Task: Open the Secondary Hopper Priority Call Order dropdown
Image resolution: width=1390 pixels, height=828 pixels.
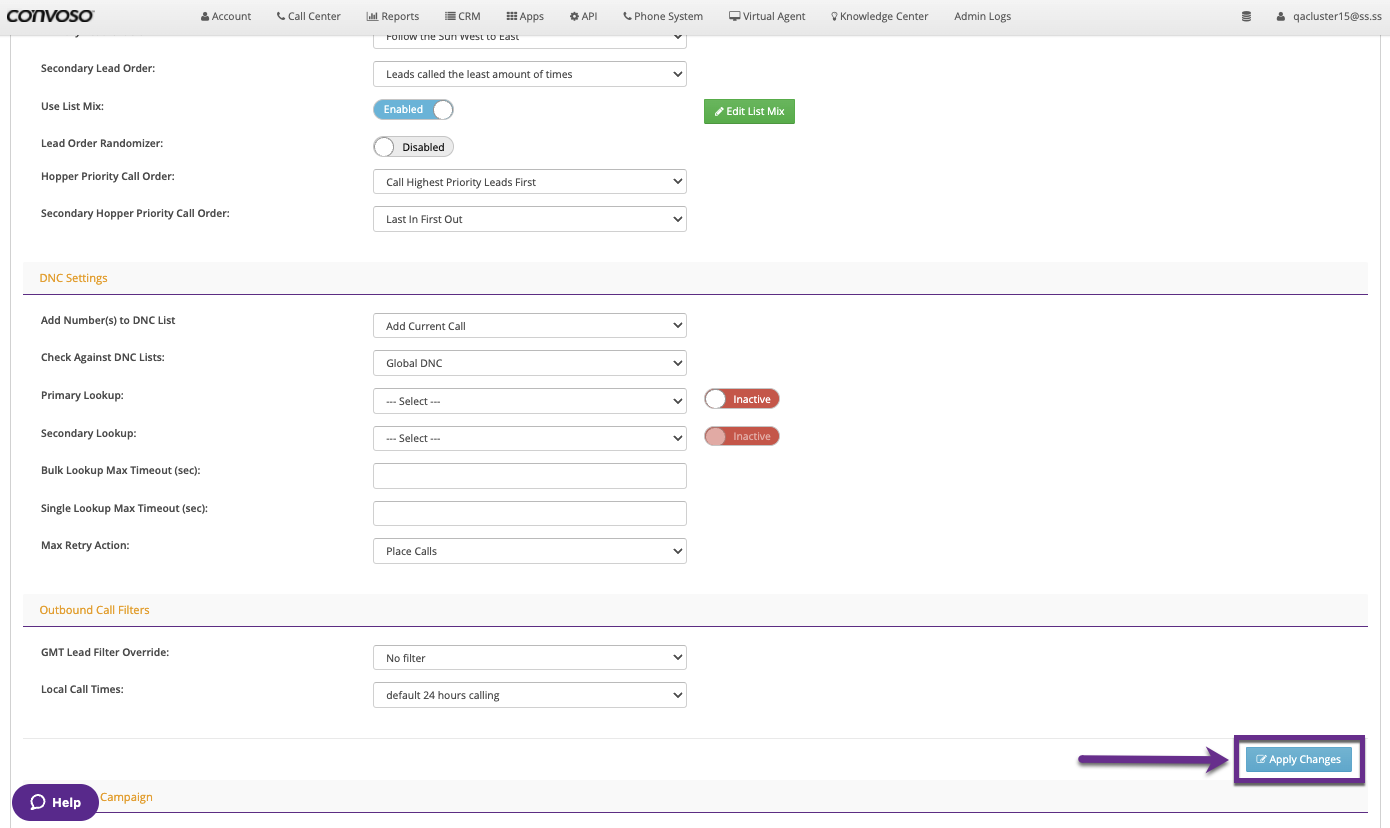Action: click(530, 219)
